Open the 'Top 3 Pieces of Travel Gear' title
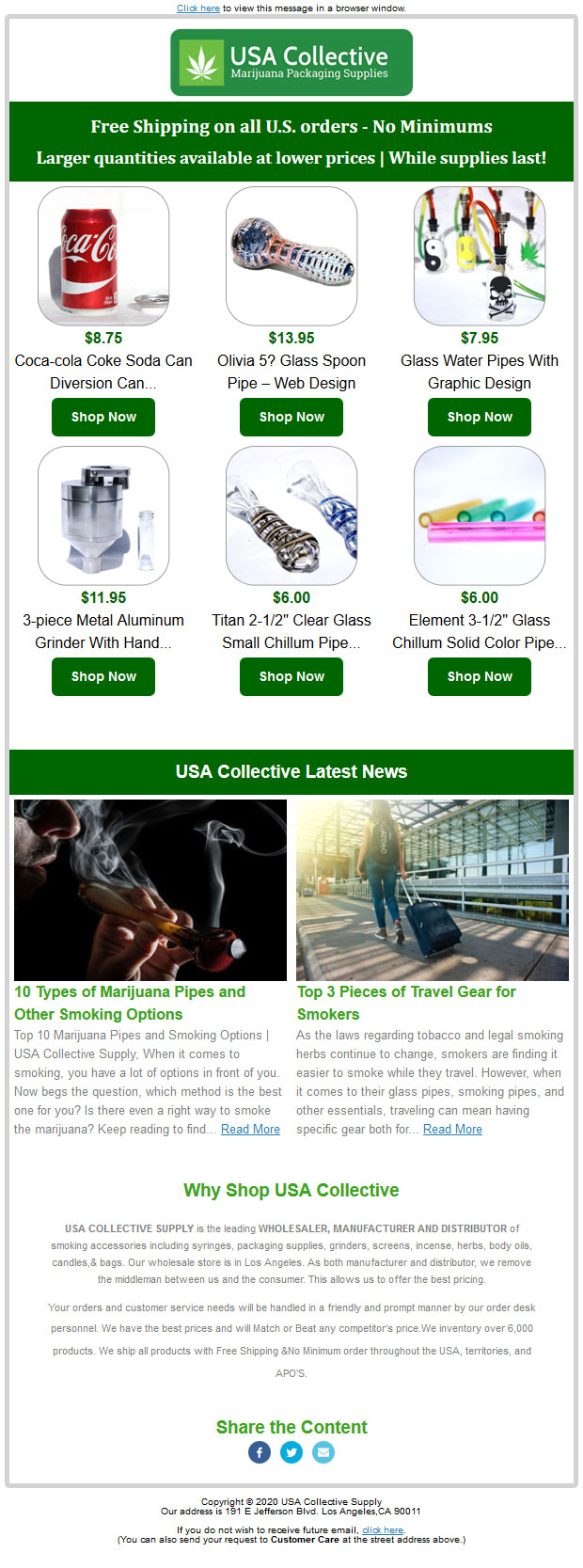This screenshot has height=1568, width=583. pos(406,1003)
